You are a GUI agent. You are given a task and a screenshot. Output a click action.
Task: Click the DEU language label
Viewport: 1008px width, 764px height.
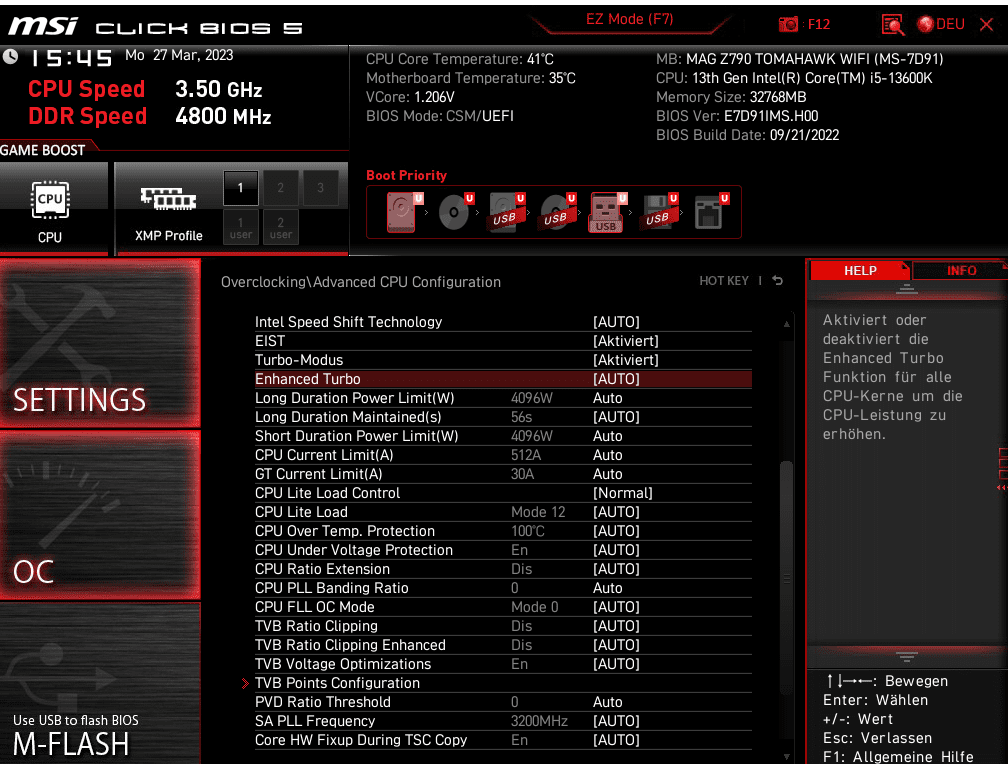pyautogui.click(x=950, y=24)
